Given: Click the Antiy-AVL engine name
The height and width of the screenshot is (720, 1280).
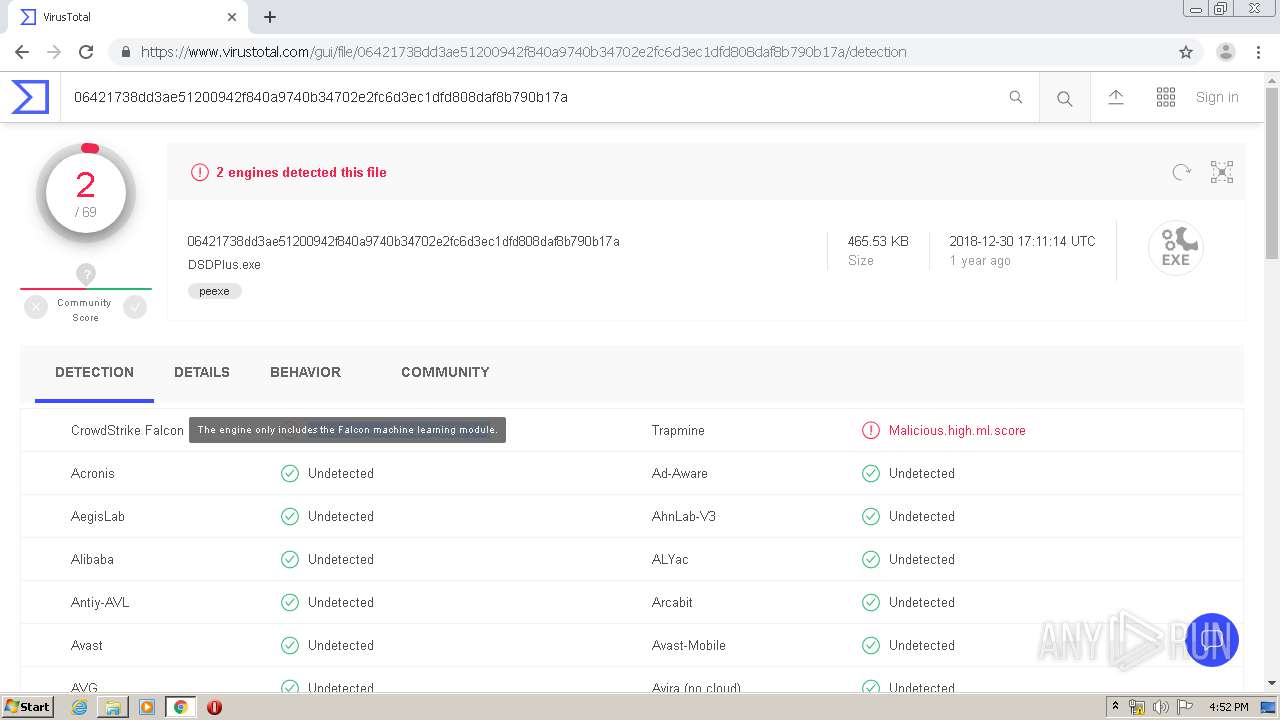Looking at the screenshot, I should (100, 602).
